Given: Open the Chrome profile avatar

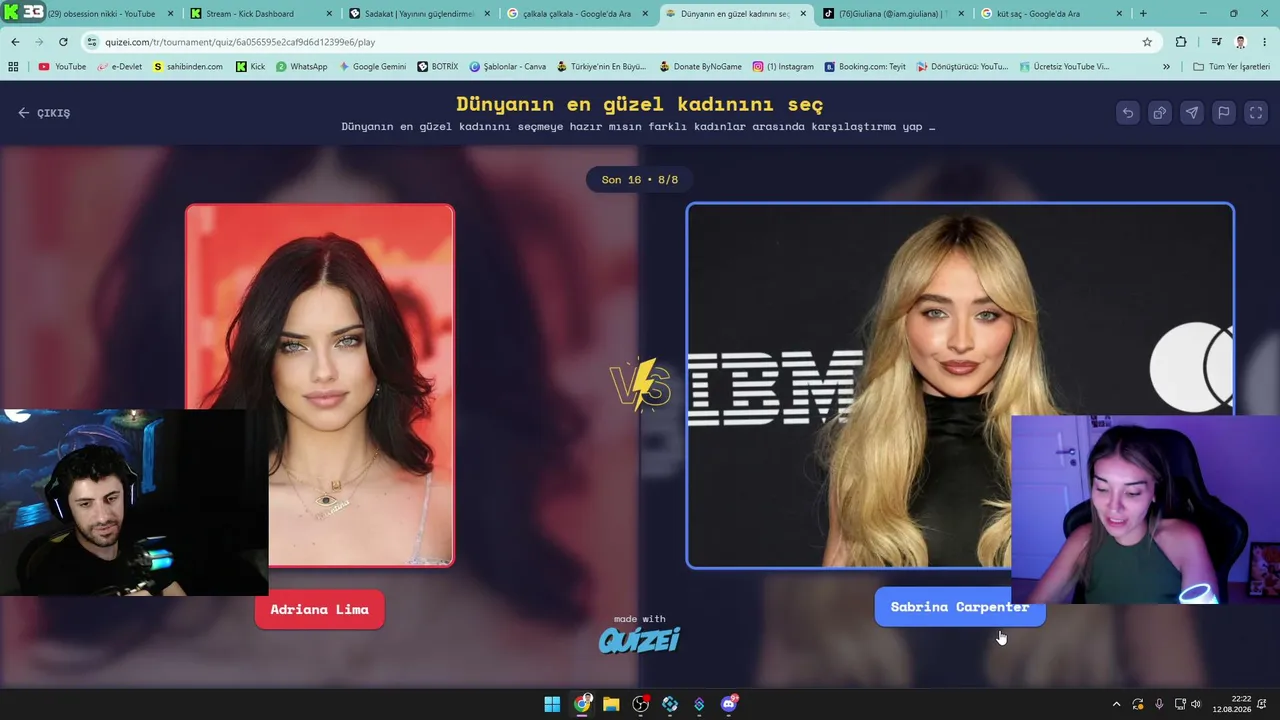Looking at the screenshot, I should click(1240, 42).
